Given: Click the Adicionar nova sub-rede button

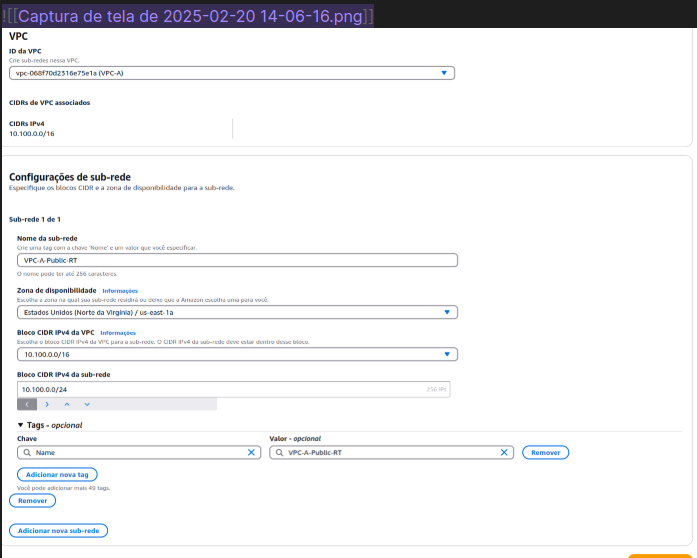Looking at the screenshot, I should 58,531.
